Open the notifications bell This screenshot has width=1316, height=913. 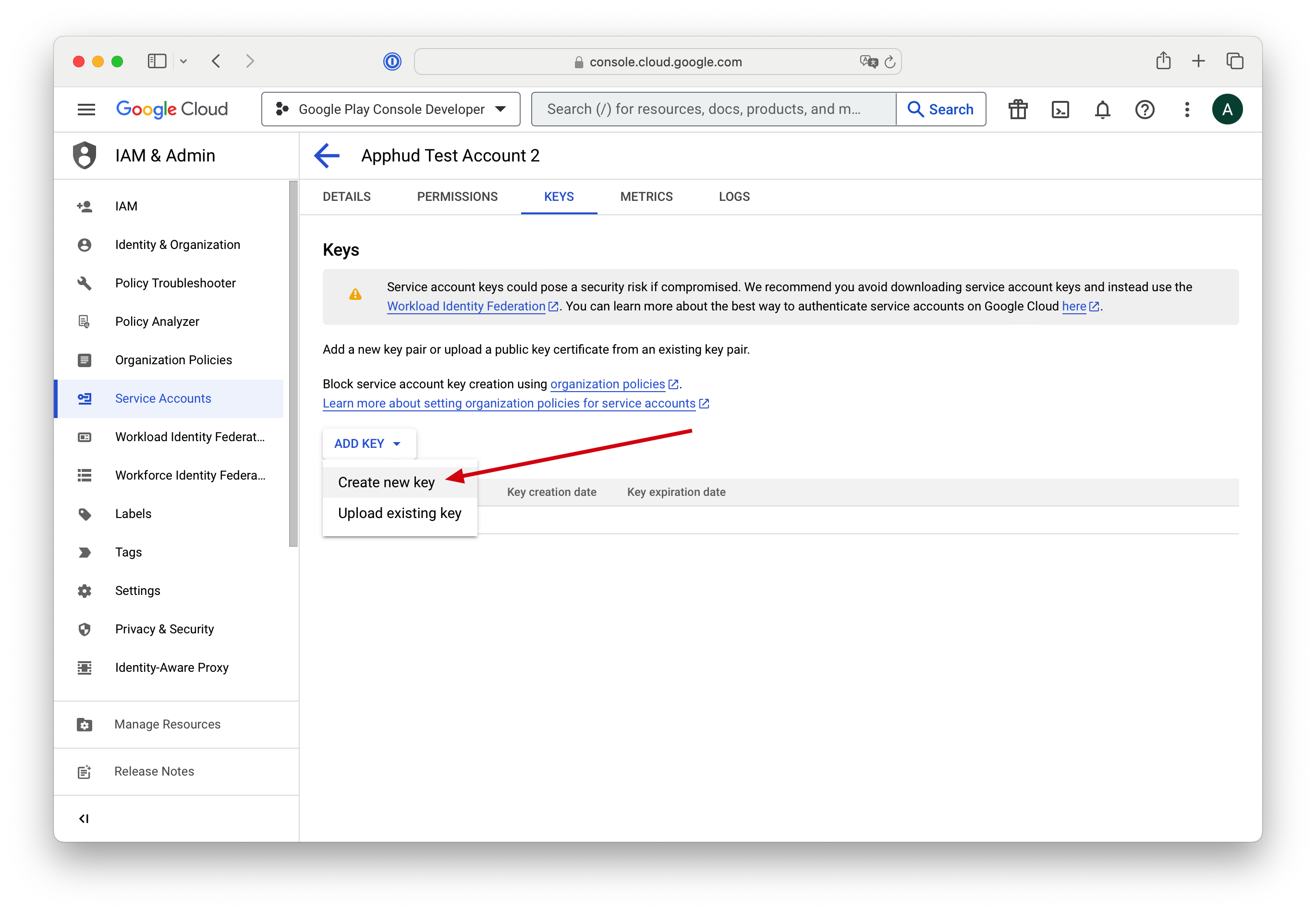tap(1103, 109)
